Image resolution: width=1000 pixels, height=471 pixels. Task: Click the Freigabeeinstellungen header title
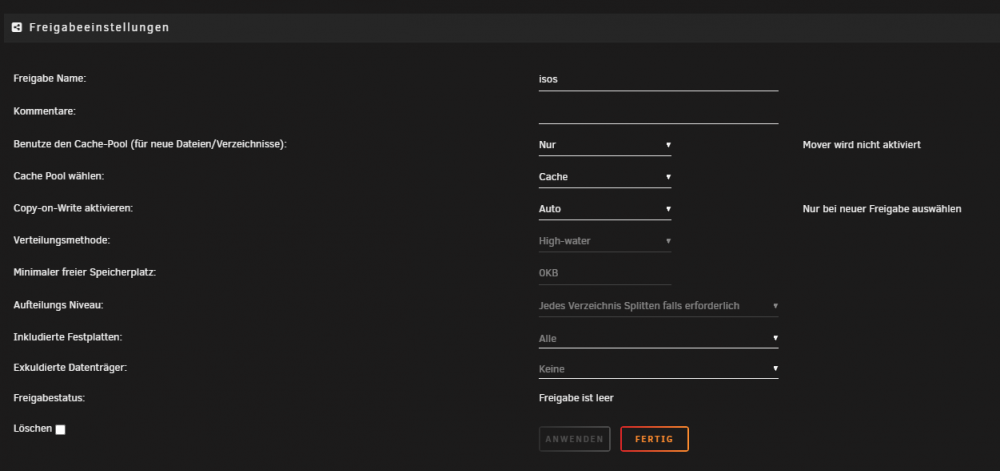99,27
